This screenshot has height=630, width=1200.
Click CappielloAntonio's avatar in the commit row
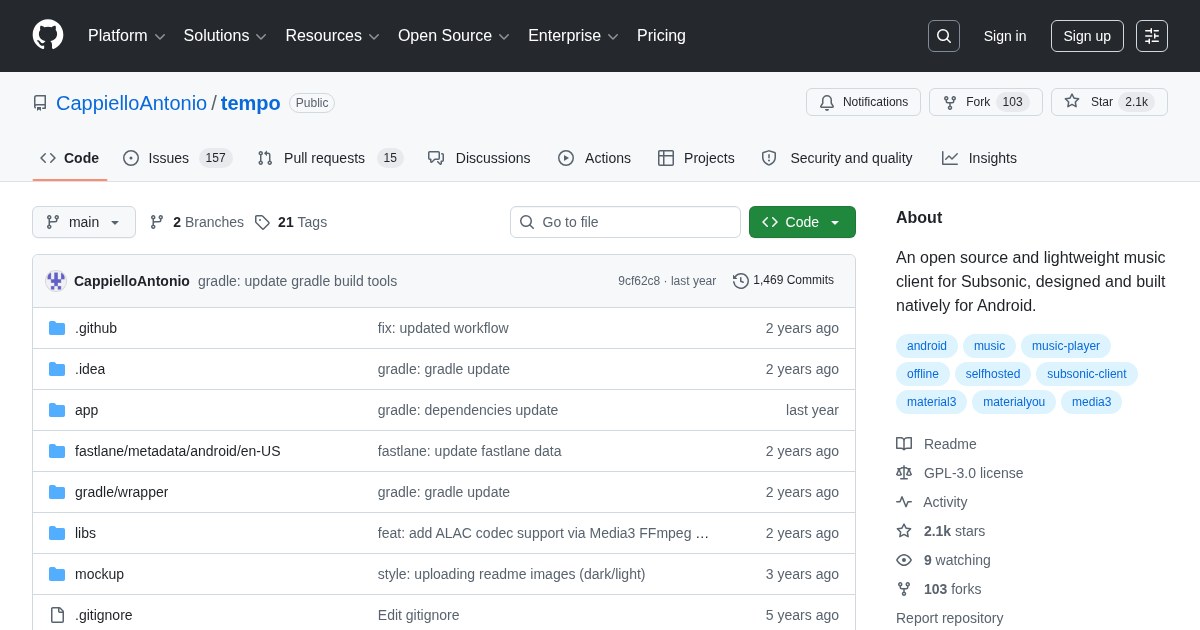tap(56, 281)
